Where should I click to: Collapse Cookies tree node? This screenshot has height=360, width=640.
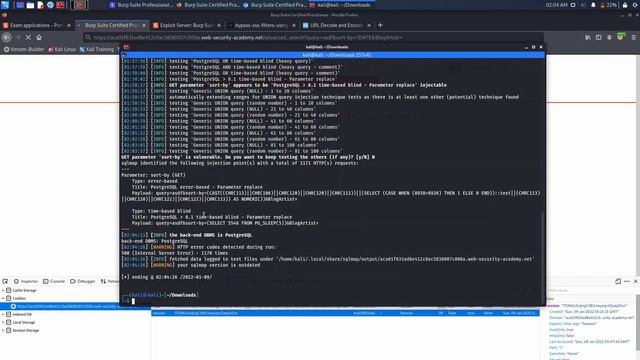click(x=3, y=298)
